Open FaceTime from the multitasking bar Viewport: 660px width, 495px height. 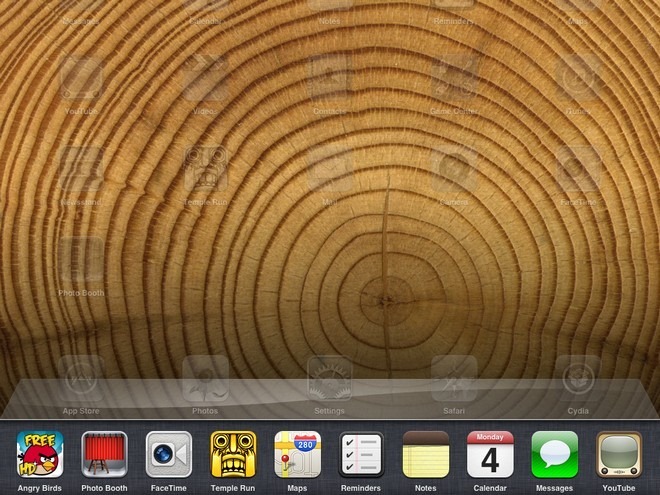(x=168, y=454)
